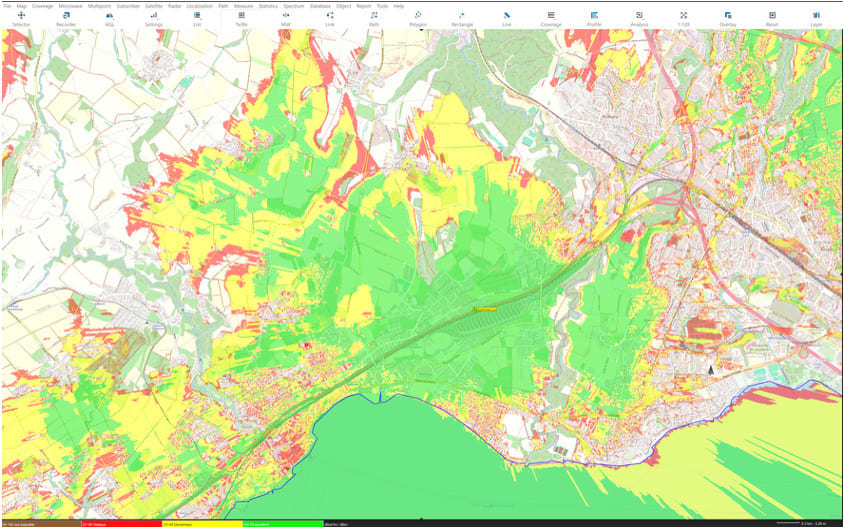844x527 pixels.
Task: Click the Link toolbar button
Action: 330,18
